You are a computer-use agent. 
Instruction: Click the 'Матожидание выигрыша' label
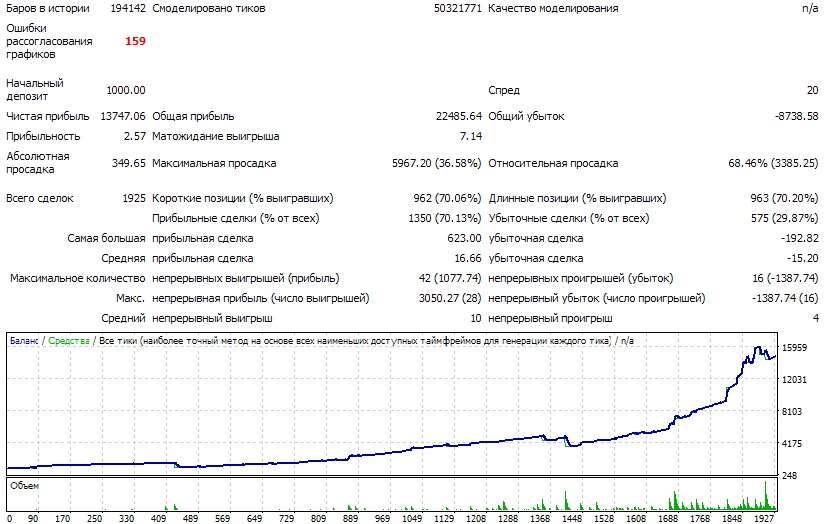tap(216, 137)
